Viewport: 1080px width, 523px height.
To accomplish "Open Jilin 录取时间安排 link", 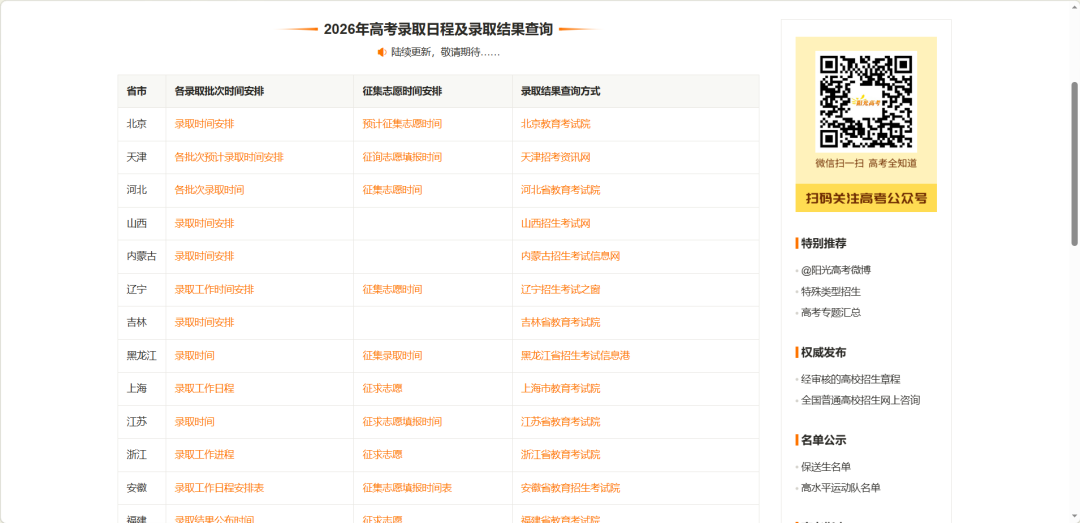I will tap(205, 322).
